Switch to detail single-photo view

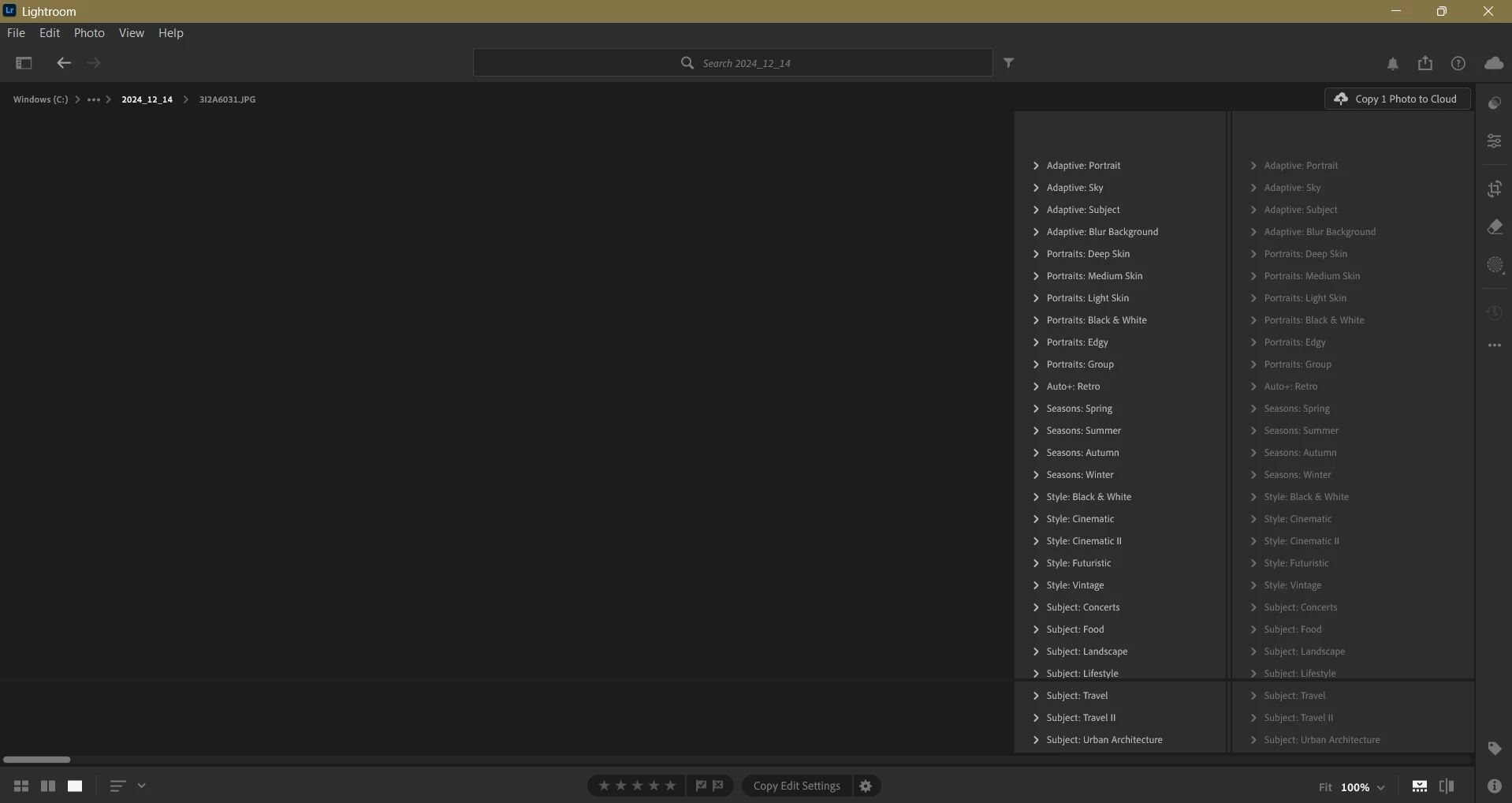[x=75, y=786]
